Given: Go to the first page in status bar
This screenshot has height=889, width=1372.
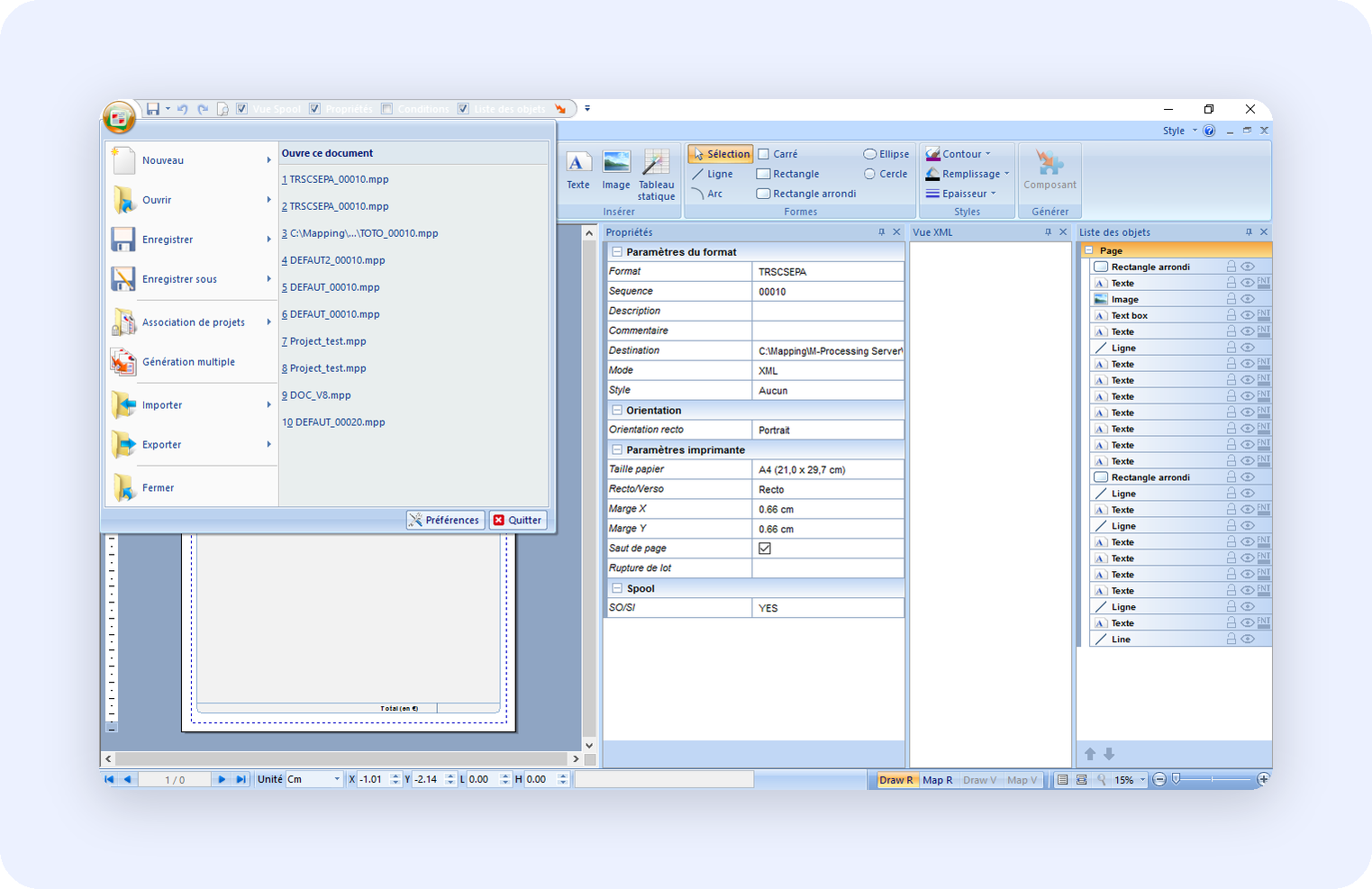Looking at the screenshot, I should coord(110,779).
